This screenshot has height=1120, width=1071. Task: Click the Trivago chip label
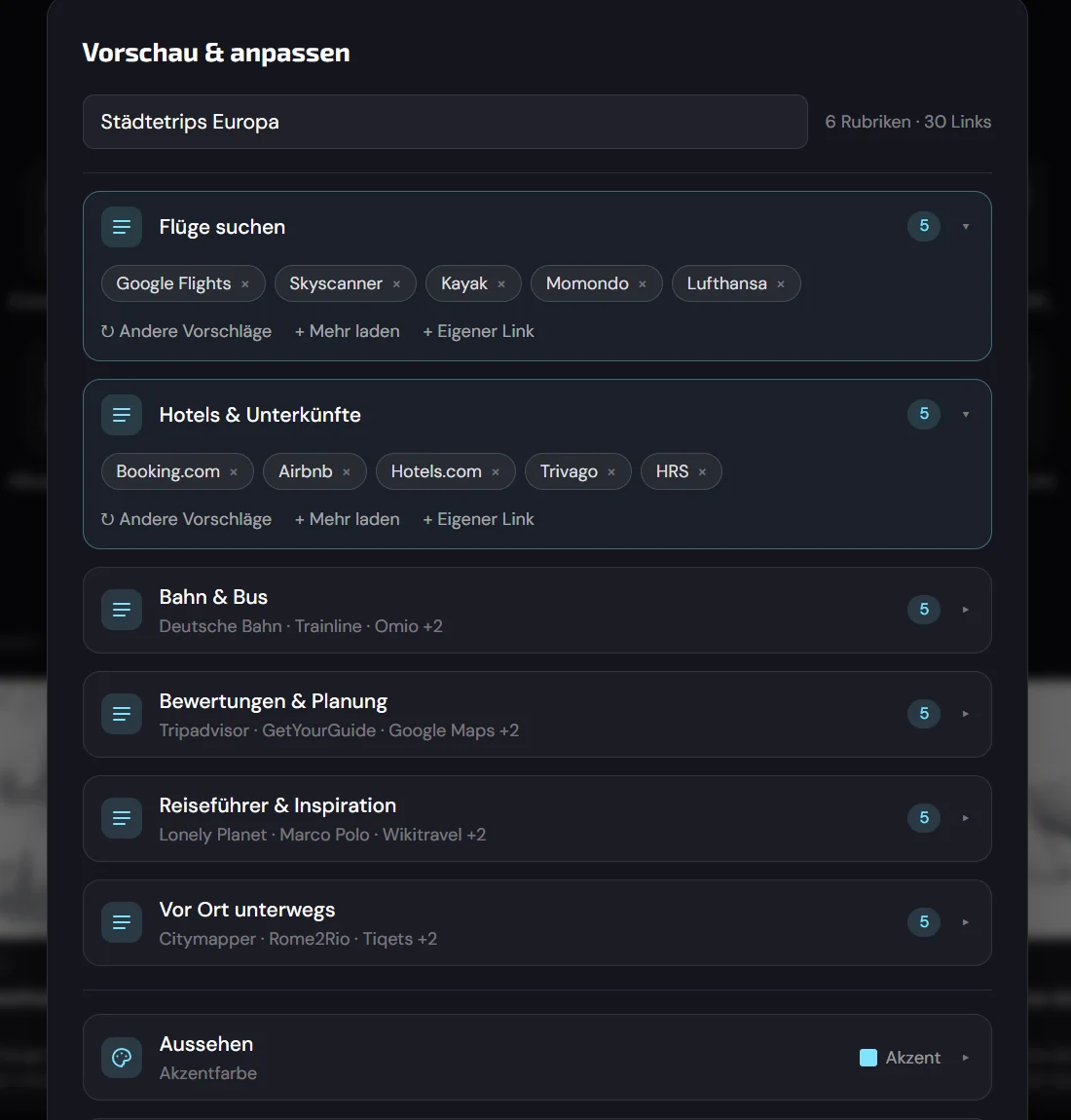pyautogui.click(x=569, y=472)
